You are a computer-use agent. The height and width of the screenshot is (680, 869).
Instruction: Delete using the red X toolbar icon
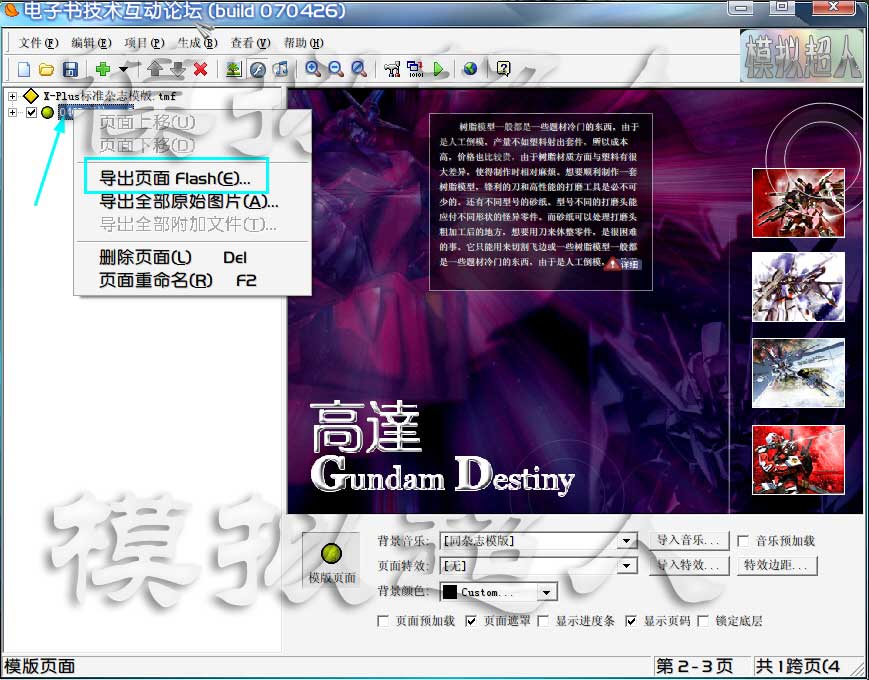point(201,69)
